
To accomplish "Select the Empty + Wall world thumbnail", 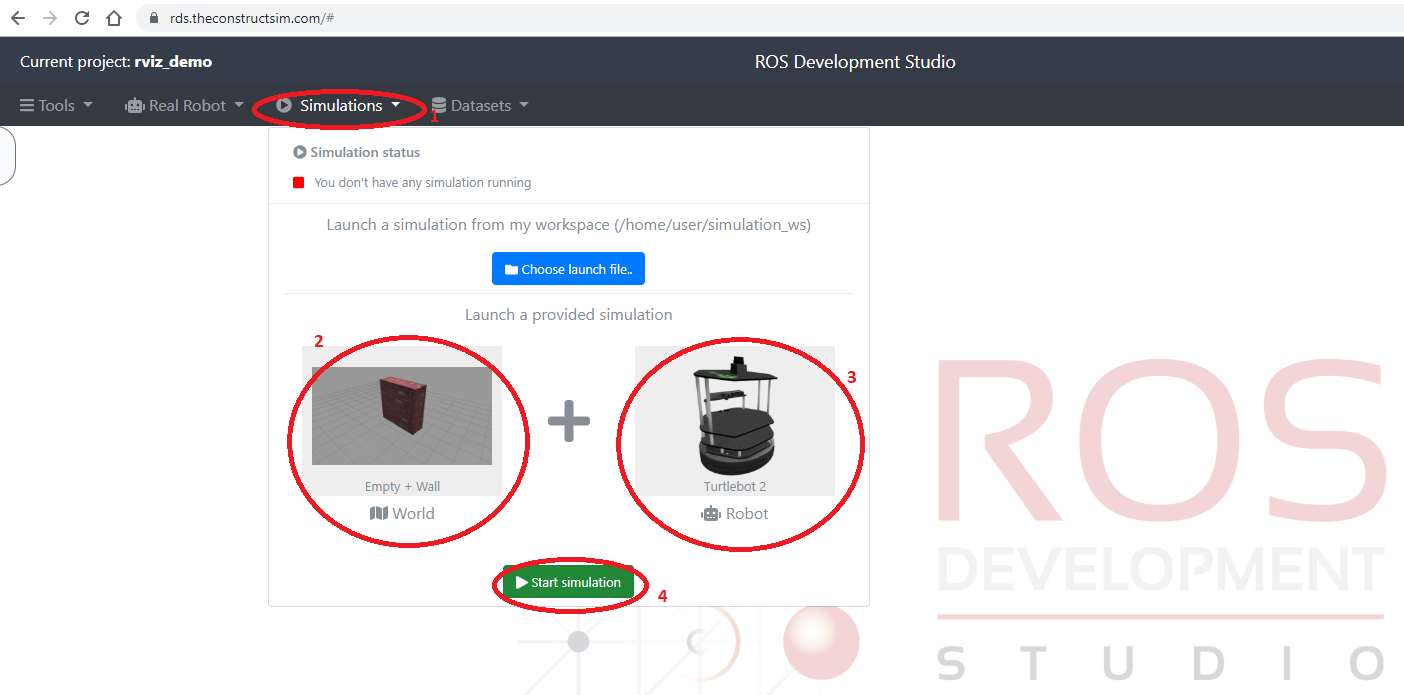I will [402, 416].
